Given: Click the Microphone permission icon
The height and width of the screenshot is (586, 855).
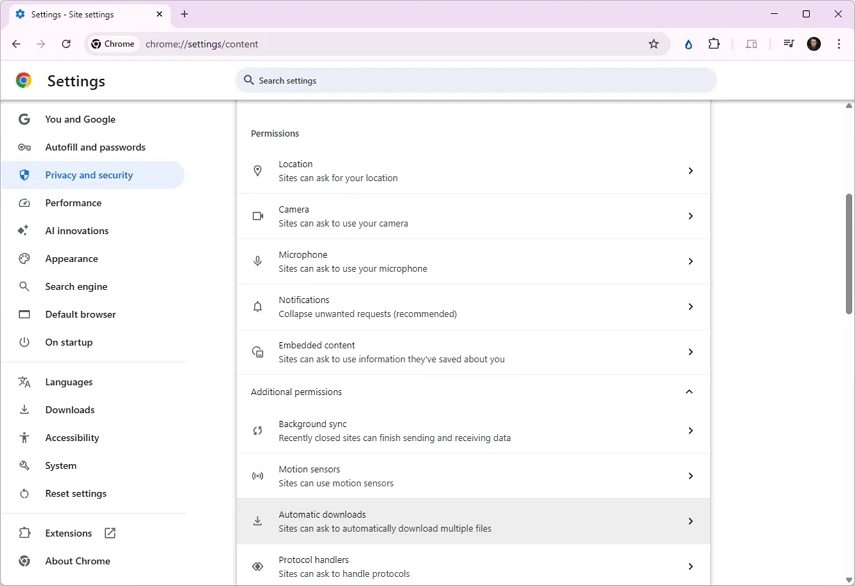Looking at the screenshot, I should [258, 261].
